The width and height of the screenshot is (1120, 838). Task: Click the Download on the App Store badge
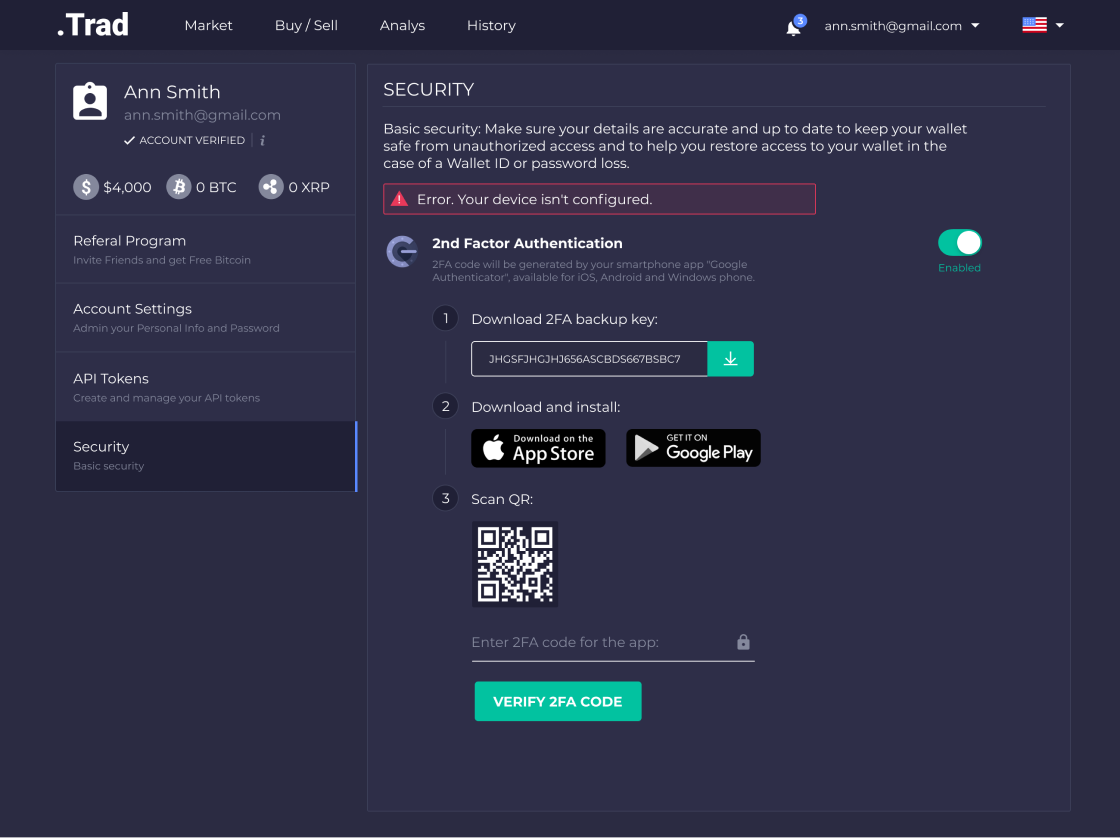coord(538,448)
